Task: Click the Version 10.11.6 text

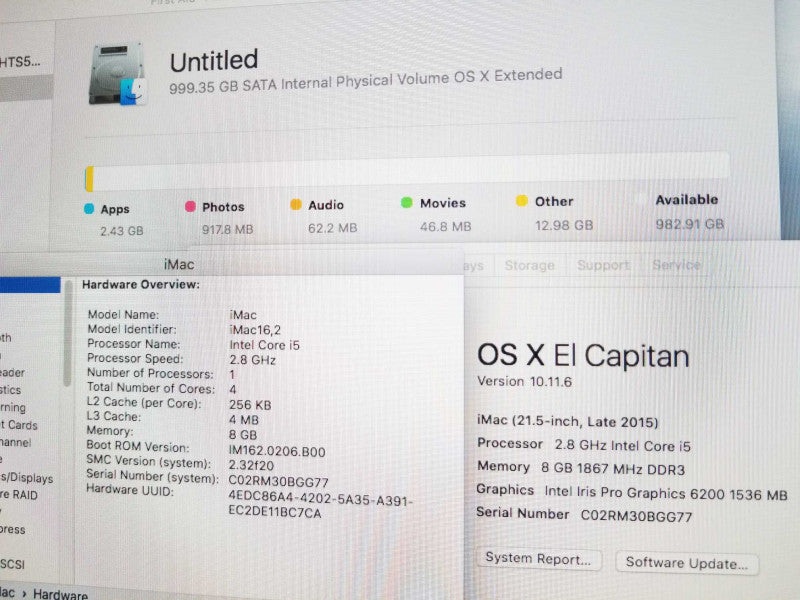Action: 524,381
